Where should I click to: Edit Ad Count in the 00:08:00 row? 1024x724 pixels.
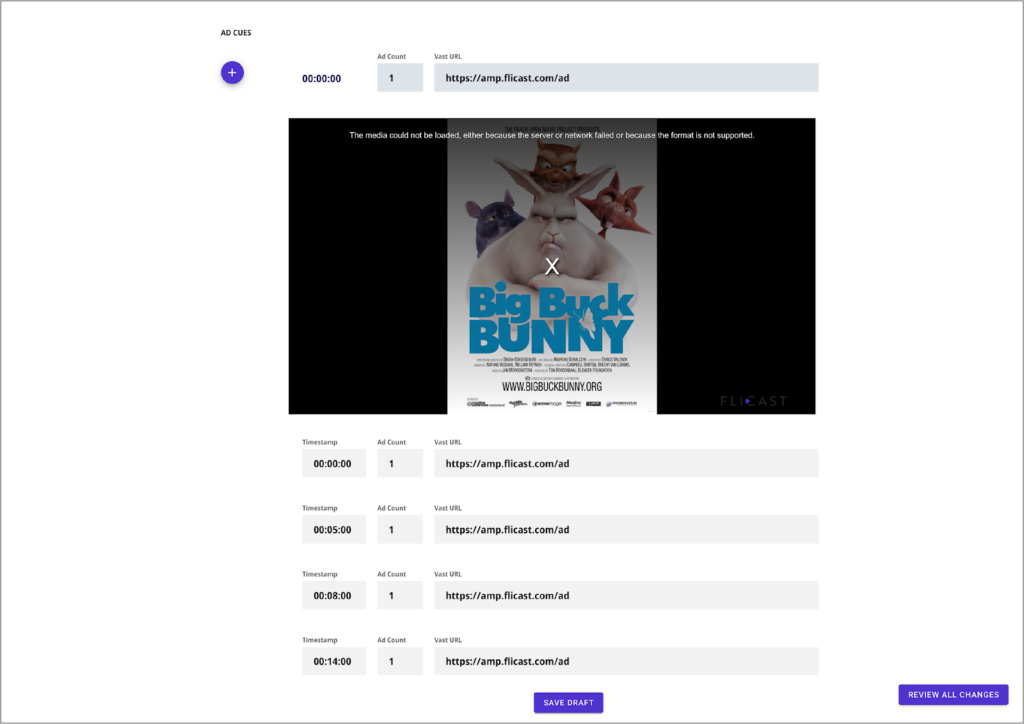400,595
